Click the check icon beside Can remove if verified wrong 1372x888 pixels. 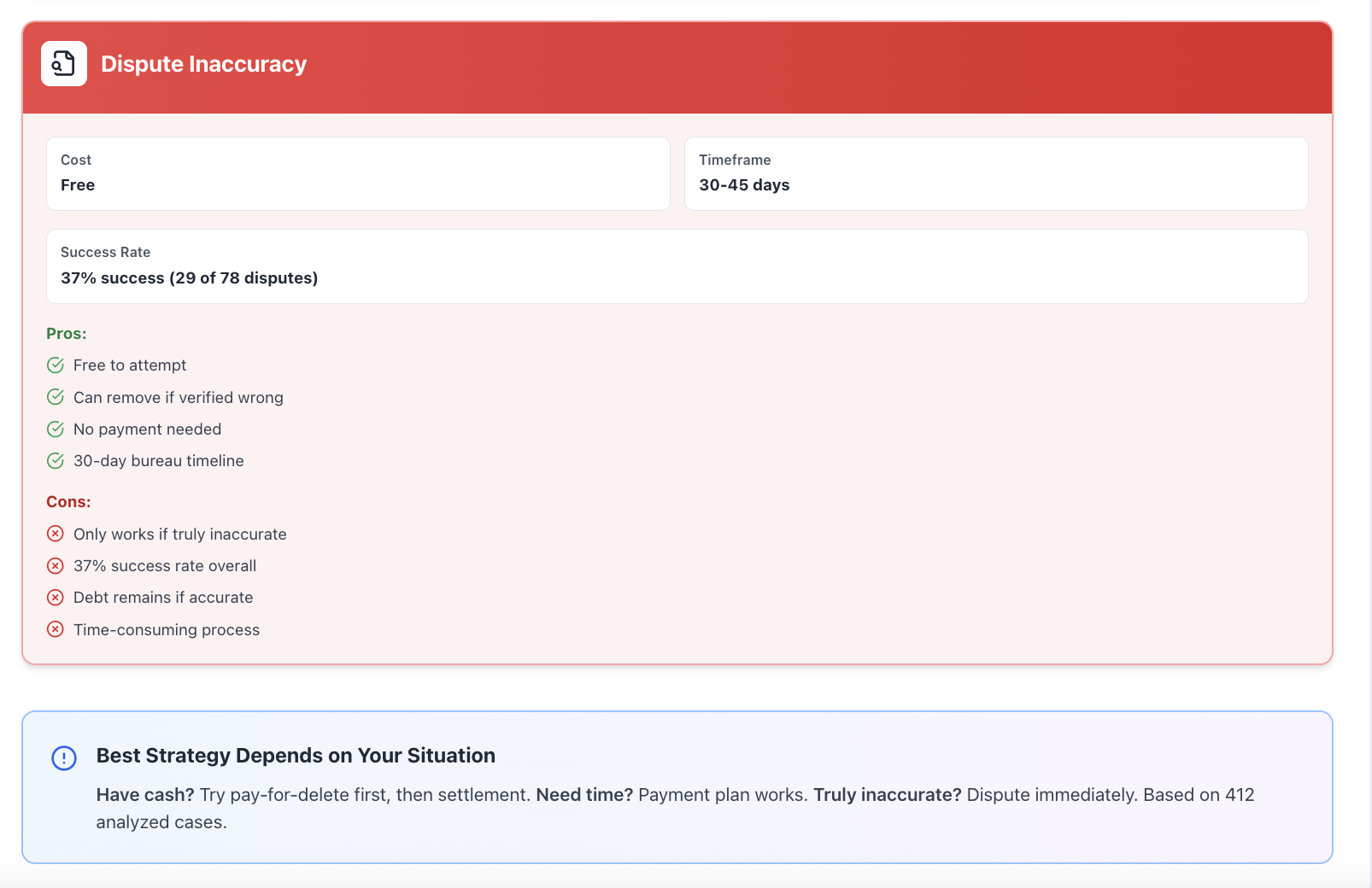[56, 397]
